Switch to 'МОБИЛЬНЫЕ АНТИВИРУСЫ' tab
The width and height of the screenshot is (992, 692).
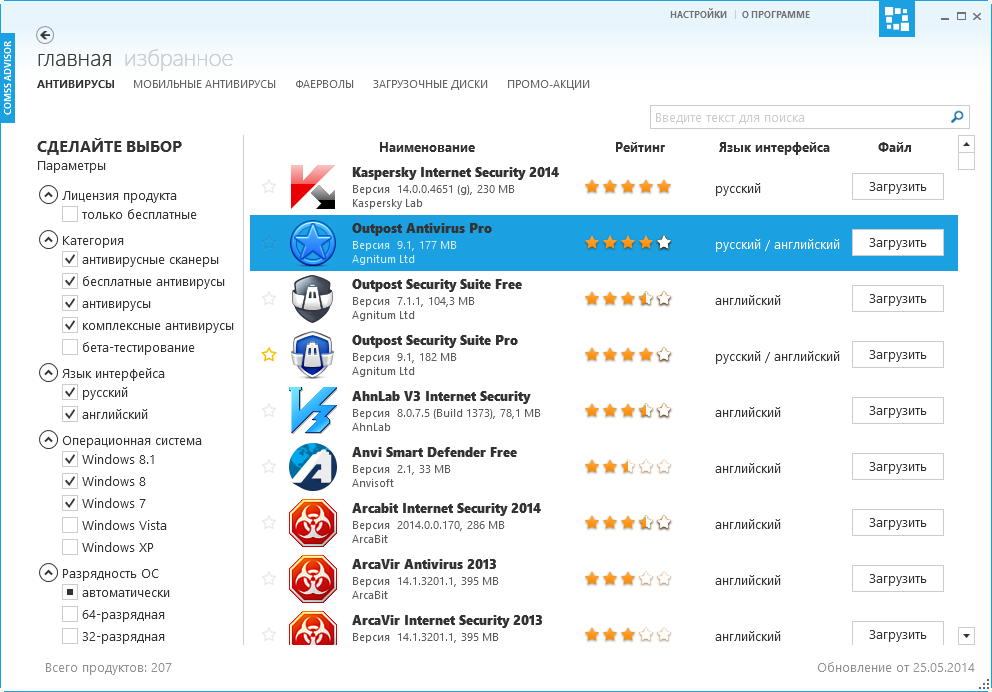tap(204, 84)
